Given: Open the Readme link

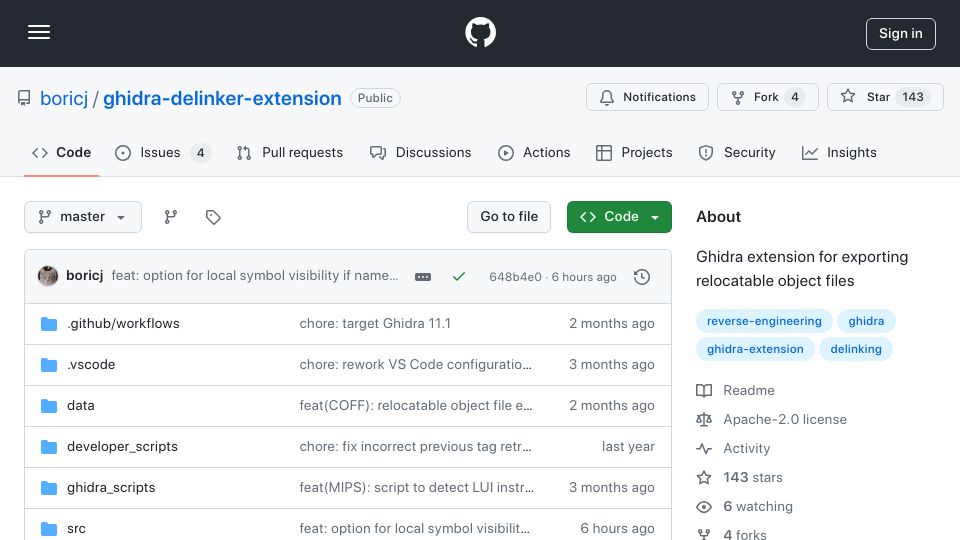Looking at the screenshot, I should (x=735, y=390).
